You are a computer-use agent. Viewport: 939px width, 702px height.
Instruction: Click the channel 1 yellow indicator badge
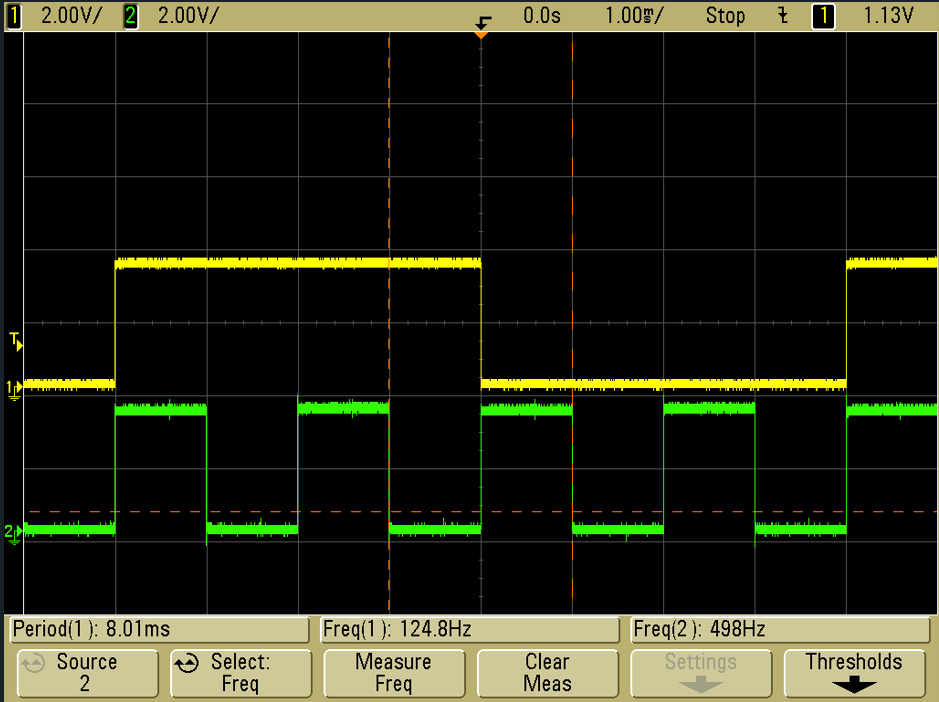(x=14, y=16)
